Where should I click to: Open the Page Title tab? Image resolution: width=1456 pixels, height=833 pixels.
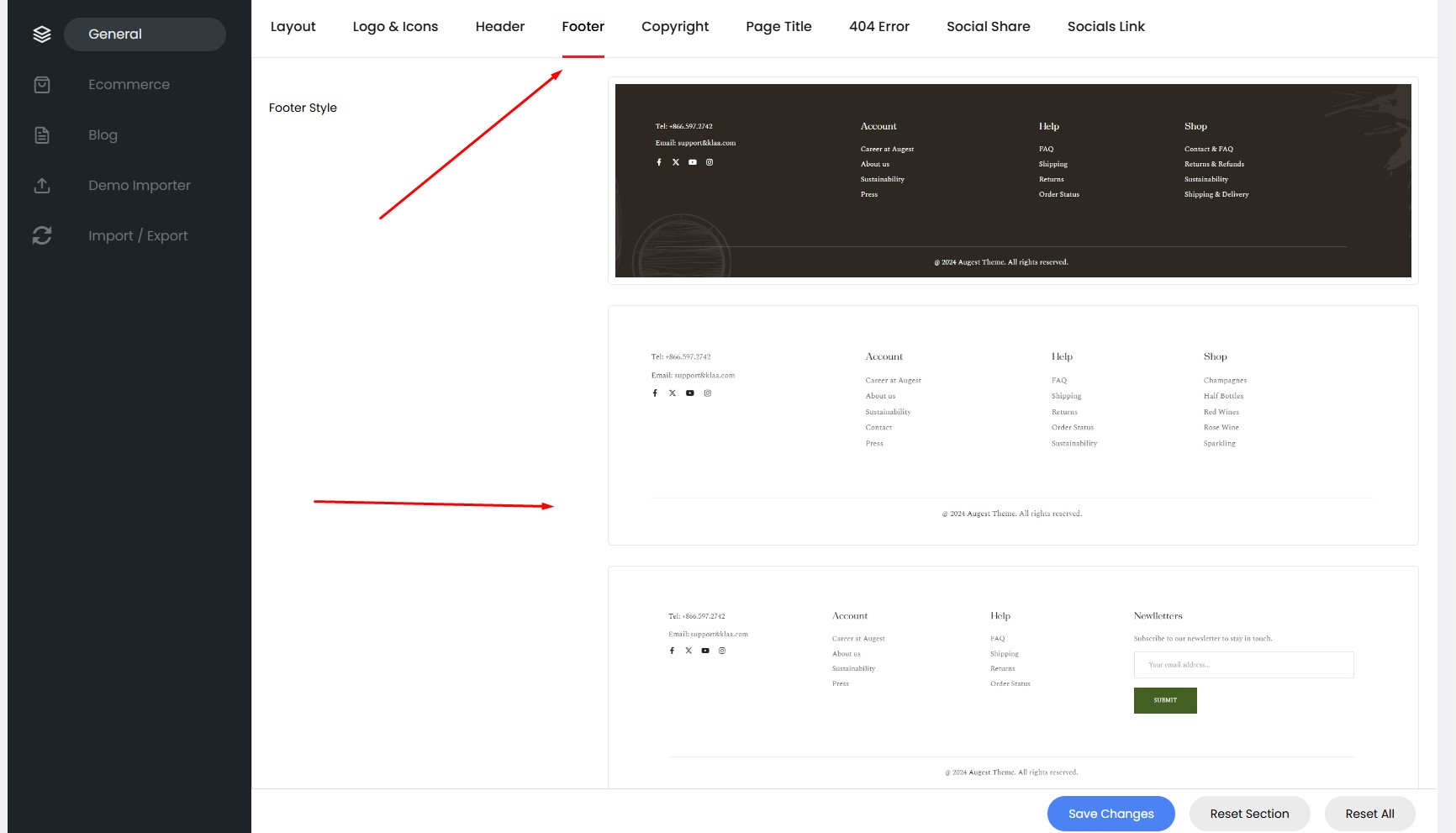[778, 27]
